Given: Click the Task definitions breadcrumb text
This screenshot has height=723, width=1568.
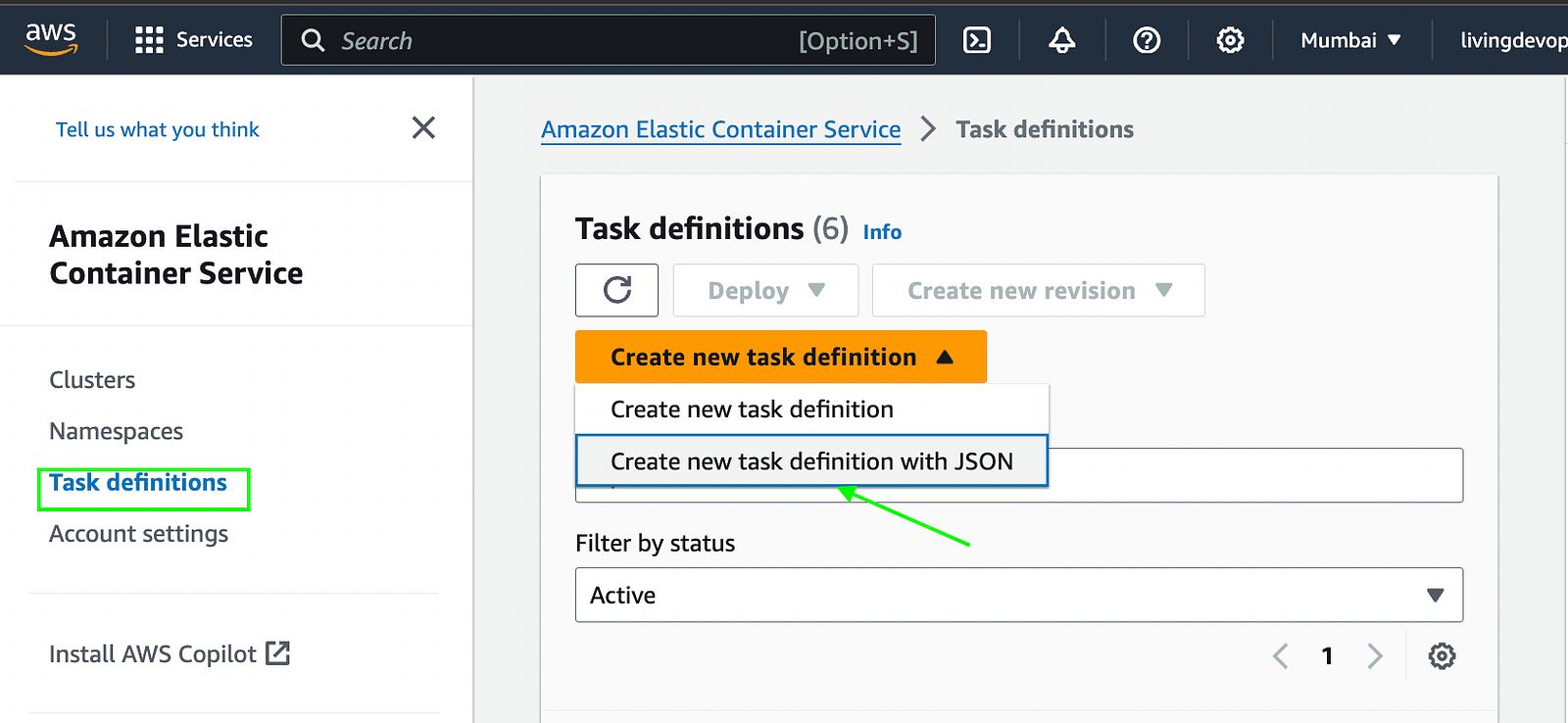Looking at the screenshot, I should click(1045, 129).
